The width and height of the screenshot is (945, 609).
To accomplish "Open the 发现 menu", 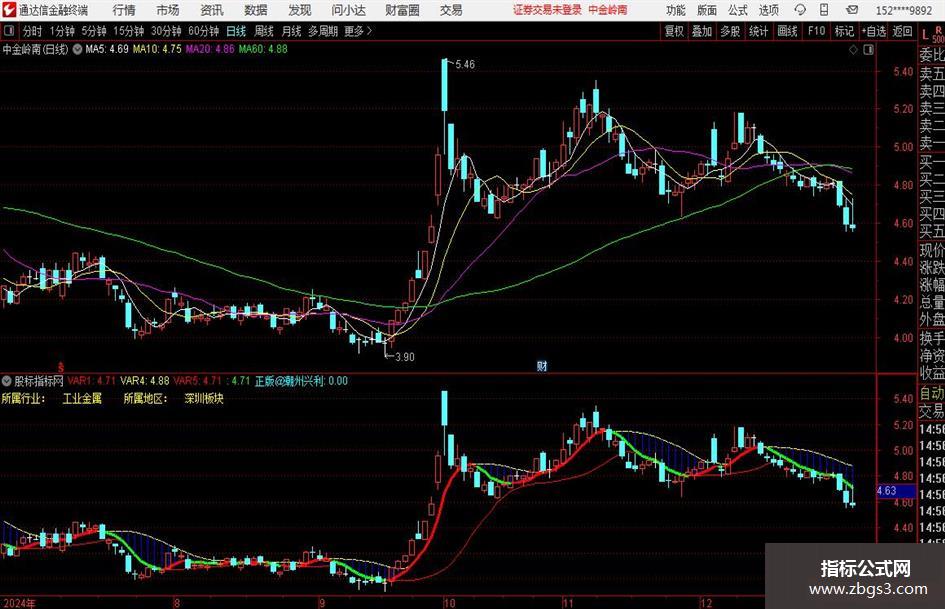I will pos(300,10).
